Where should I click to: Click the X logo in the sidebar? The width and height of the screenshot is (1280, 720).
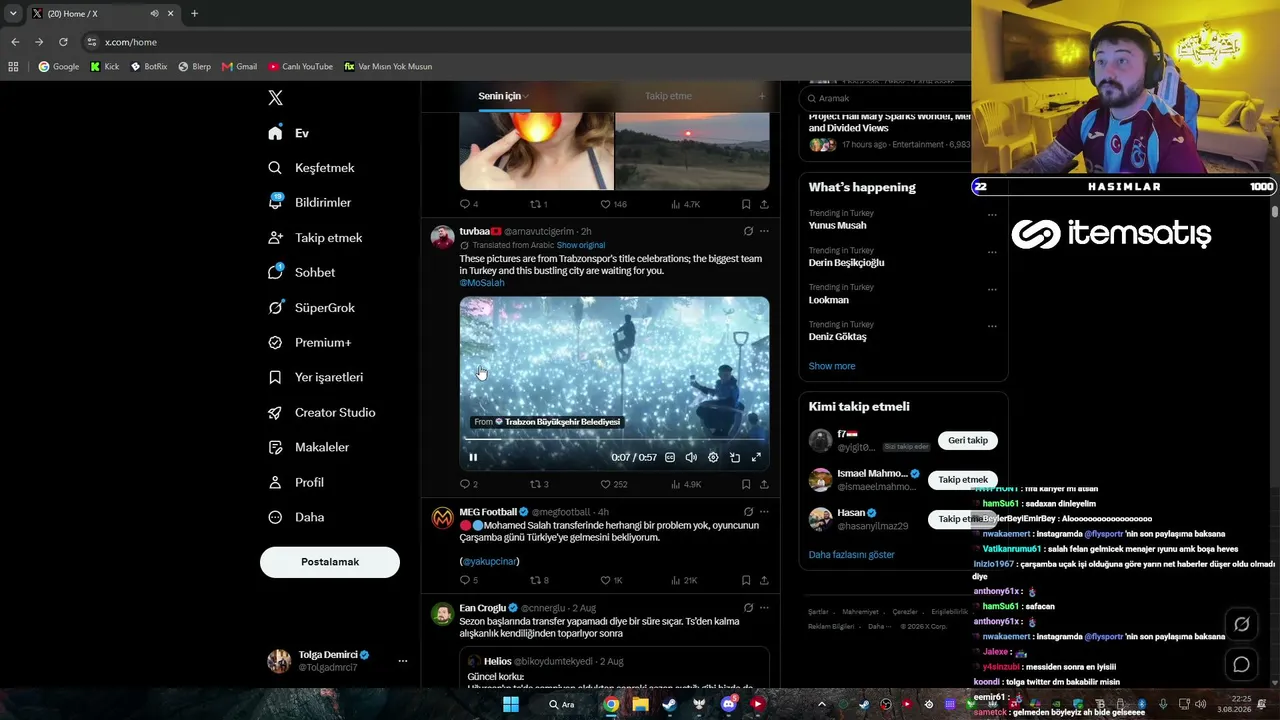[x=275, y=98]
